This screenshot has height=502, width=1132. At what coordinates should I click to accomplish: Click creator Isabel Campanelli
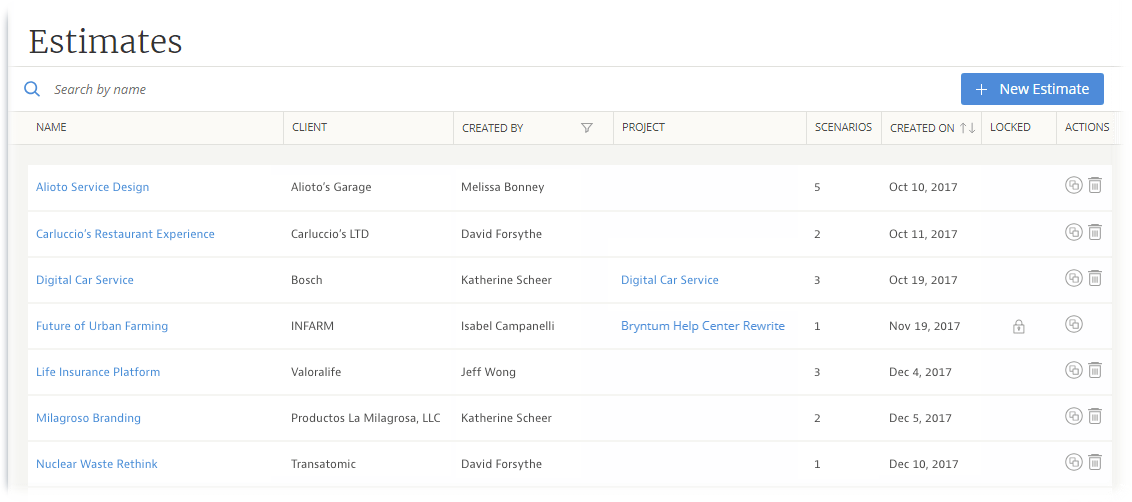[x=508, y=326]
